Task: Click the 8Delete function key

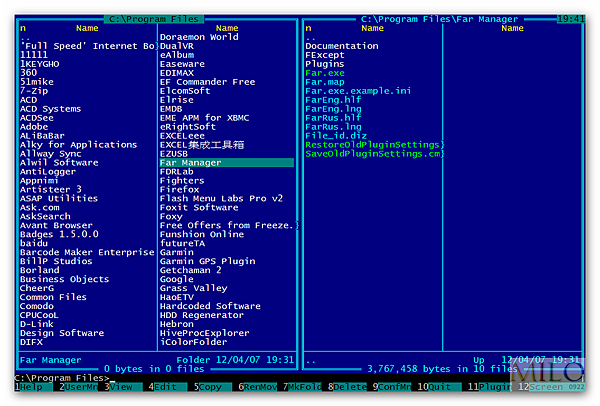Action: point(347,387)
